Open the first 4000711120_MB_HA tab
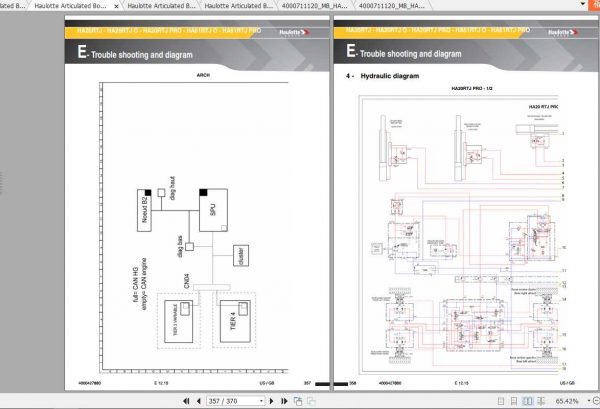Screen dimensions: 600x409 [x=315, y=5]
